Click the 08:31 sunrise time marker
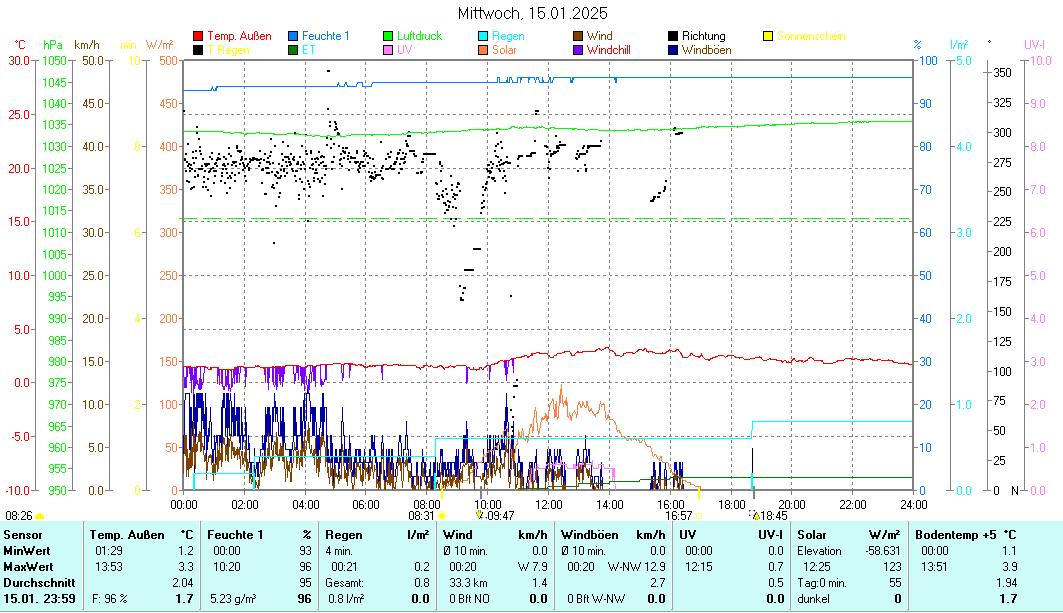 click(x=421, y=515)
